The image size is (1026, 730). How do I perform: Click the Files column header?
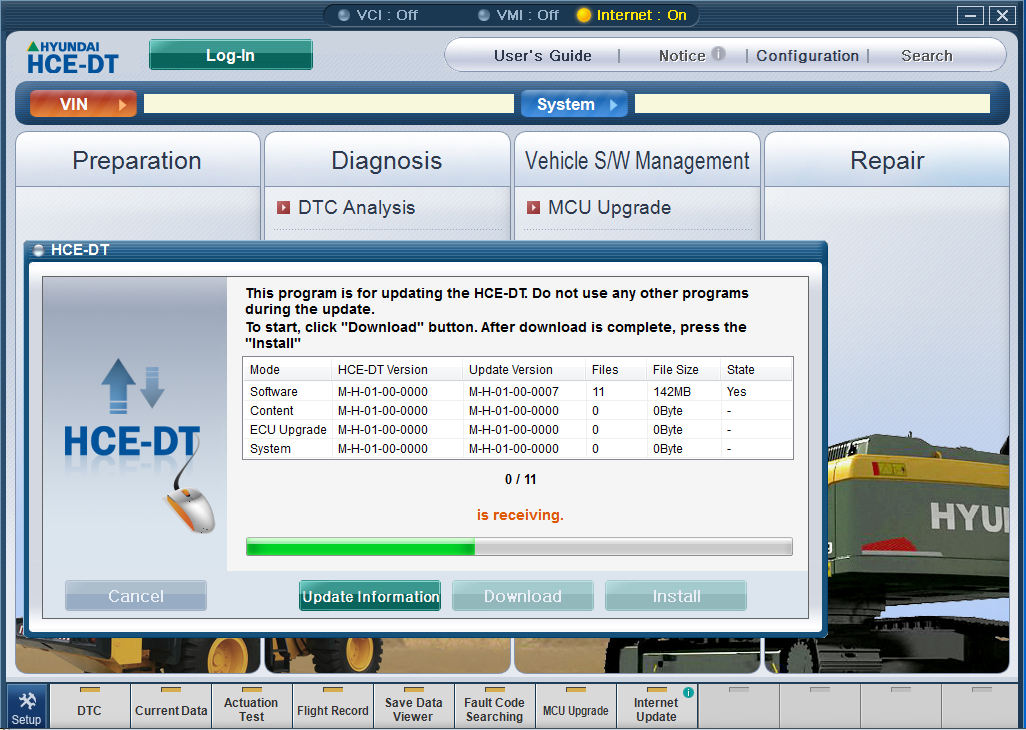click(x=615, y=370)
